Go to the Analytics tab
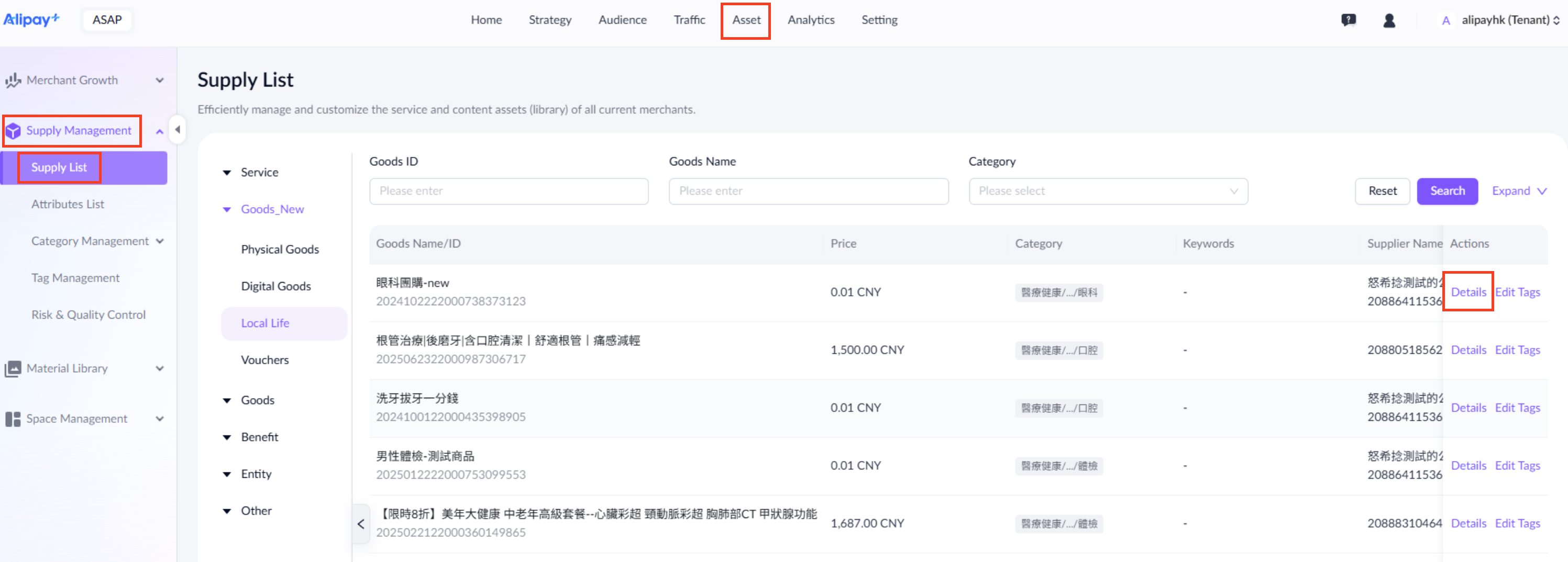 [811, 20]
